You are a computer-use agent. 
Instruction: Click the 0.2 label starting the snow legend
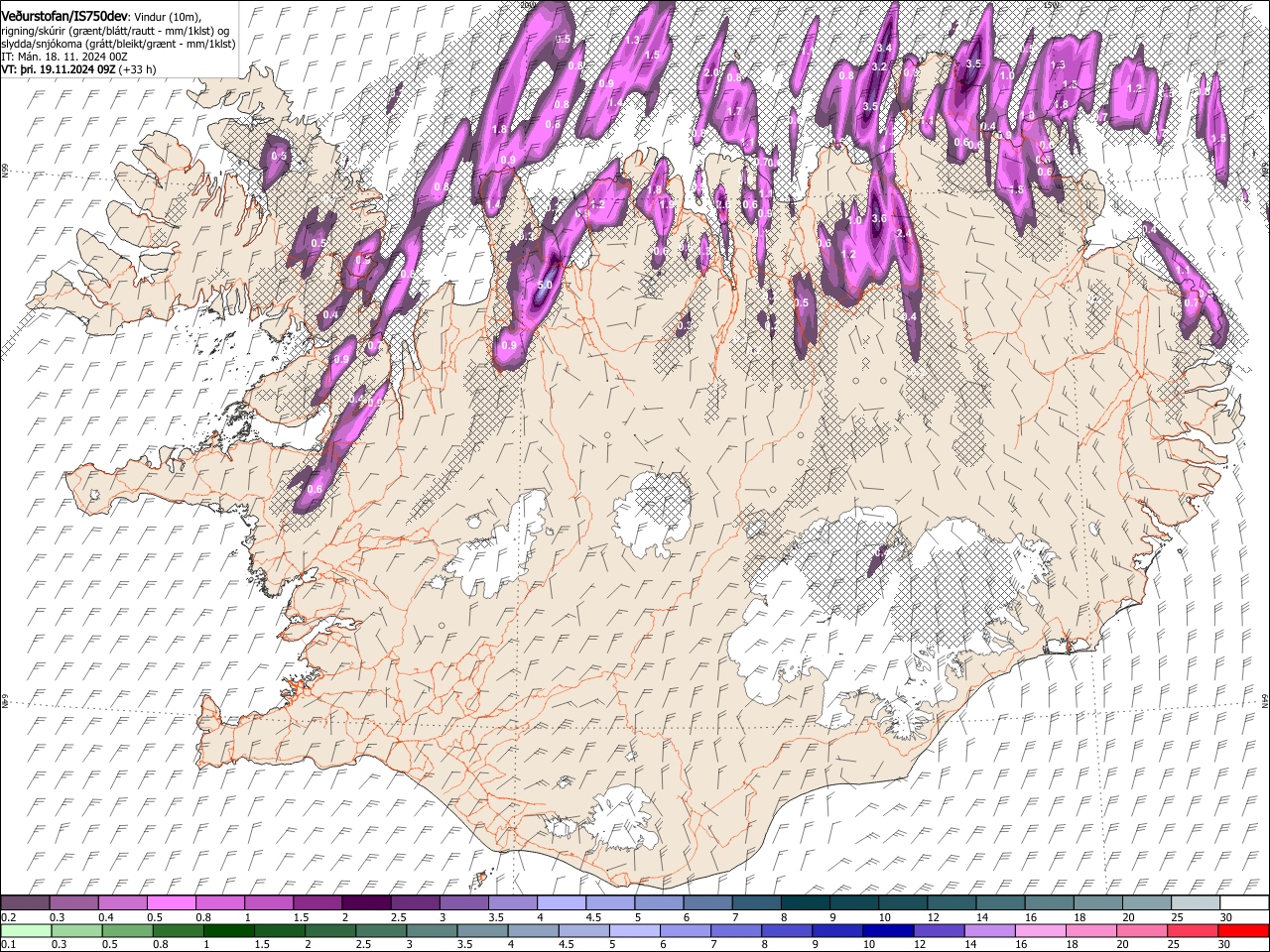coord(8,917)
